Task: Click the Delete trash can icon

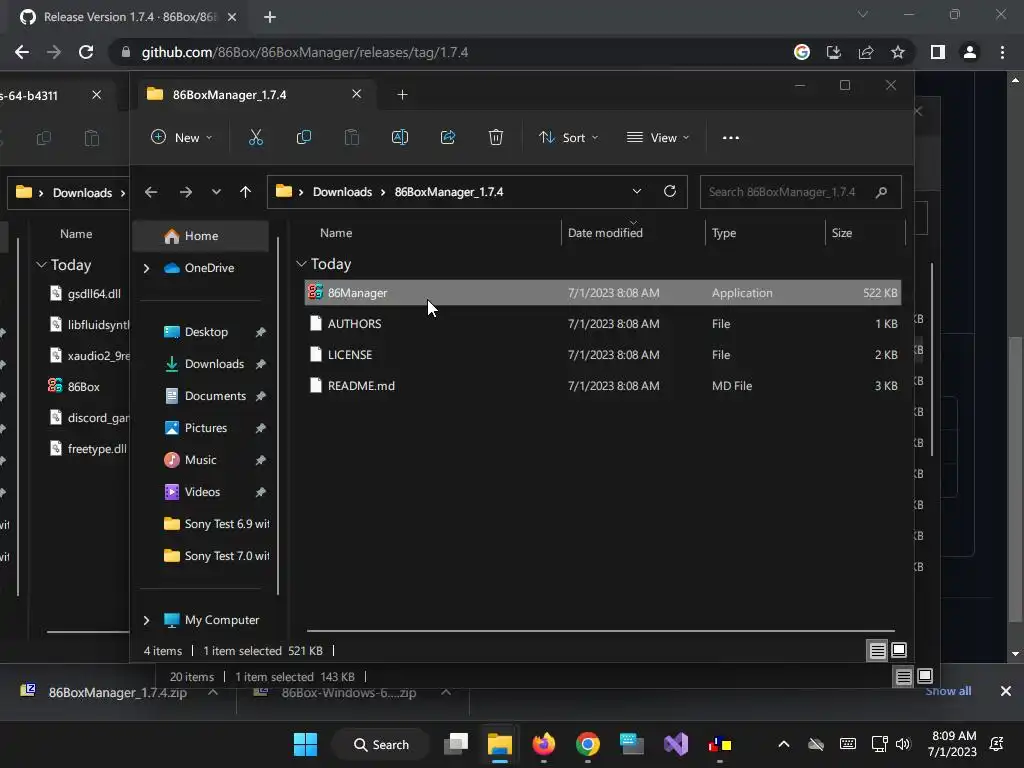Action: (x=496, y=137)
